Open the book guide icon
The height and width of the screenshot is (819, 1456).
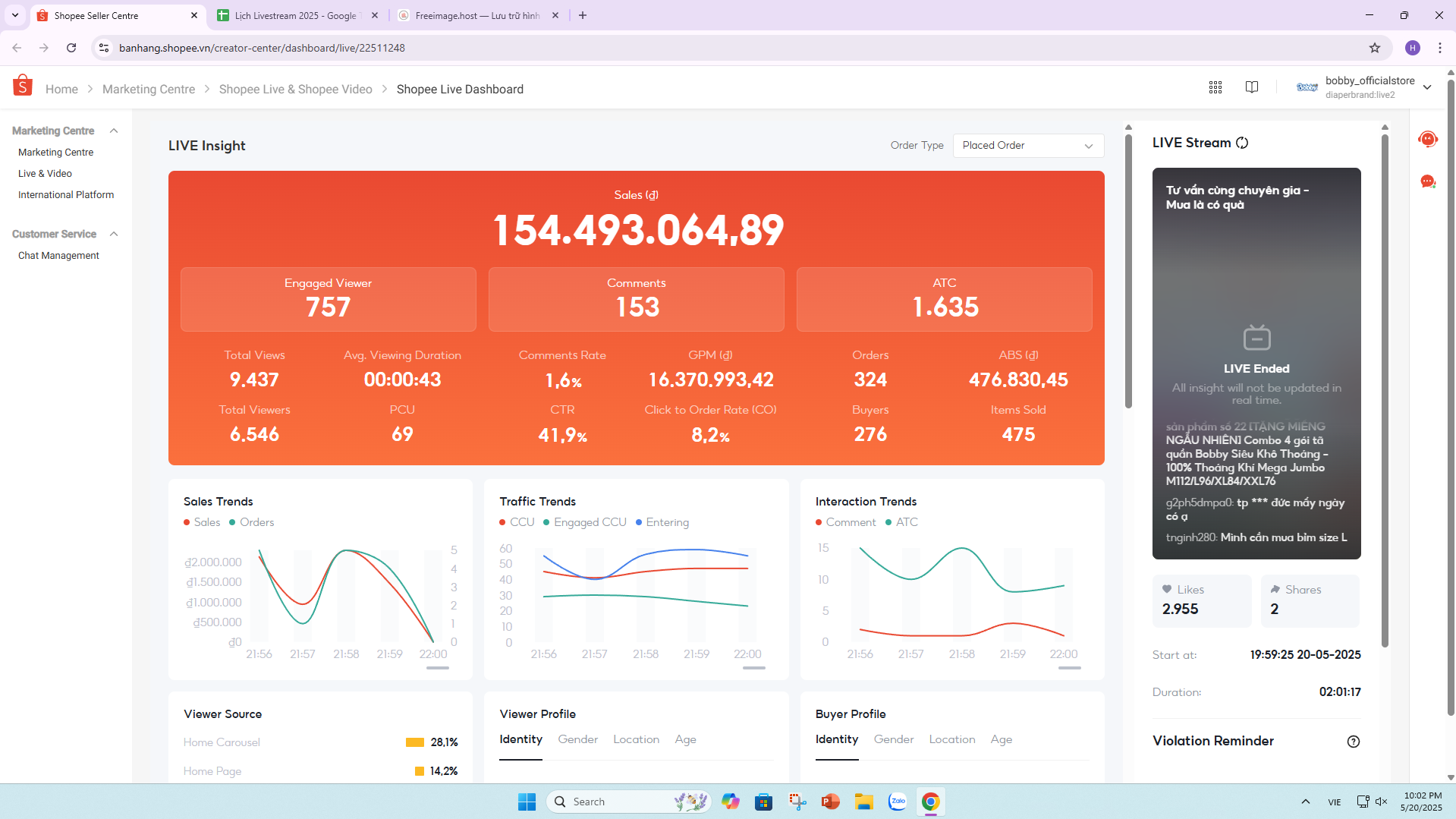coord(1252,87)
